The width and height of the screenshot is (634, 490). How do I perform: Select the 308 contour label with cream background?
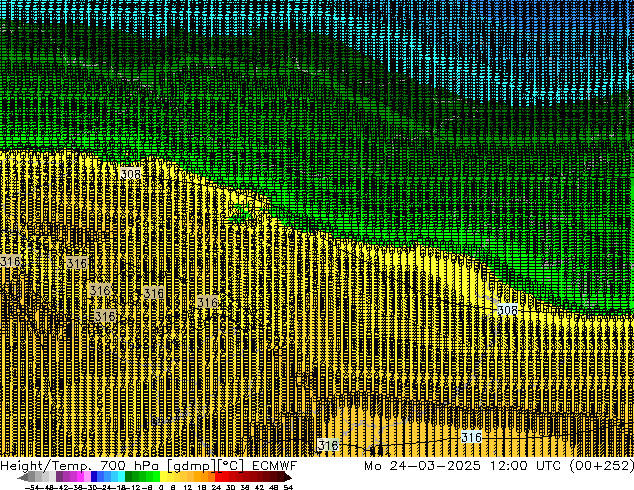[131, 174]
